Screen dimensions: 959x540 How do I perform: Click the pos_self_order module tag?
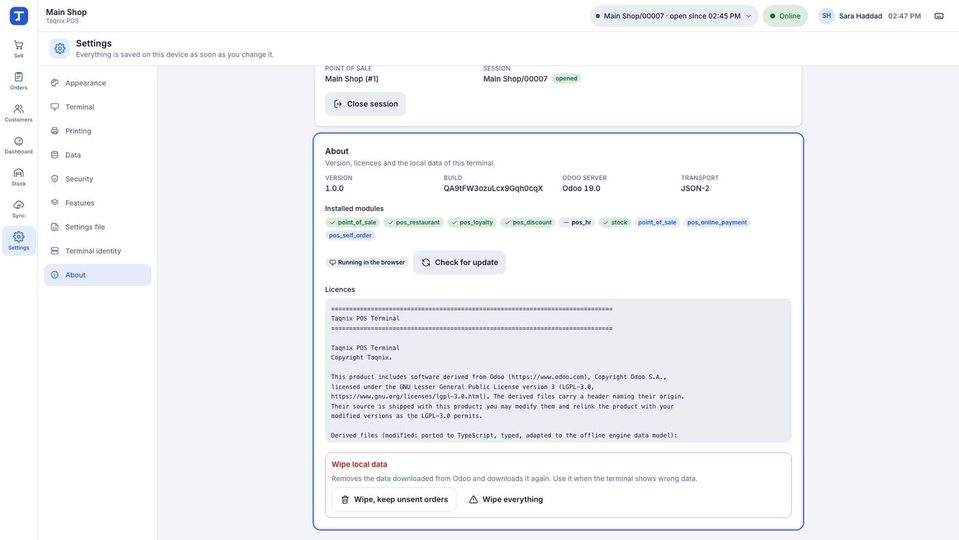click(x=350, y=235)
